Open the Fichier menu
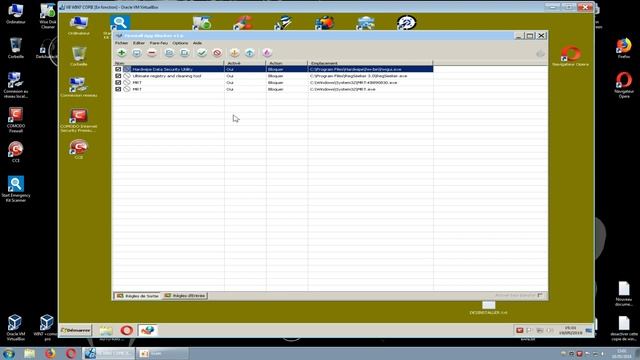The height and width of the screenshot is (360, 640). point(121,43)
